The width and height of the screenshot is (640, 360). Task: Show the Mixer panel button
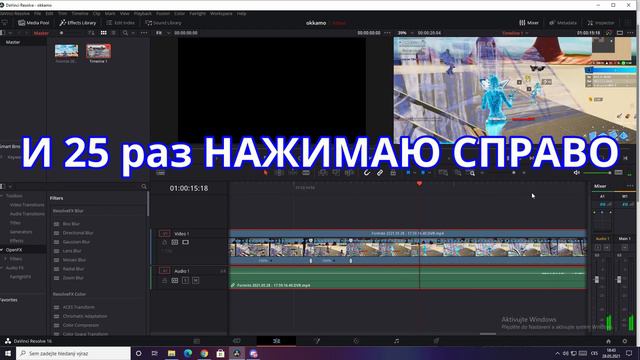pyautogui.click(x=529, y=23)
